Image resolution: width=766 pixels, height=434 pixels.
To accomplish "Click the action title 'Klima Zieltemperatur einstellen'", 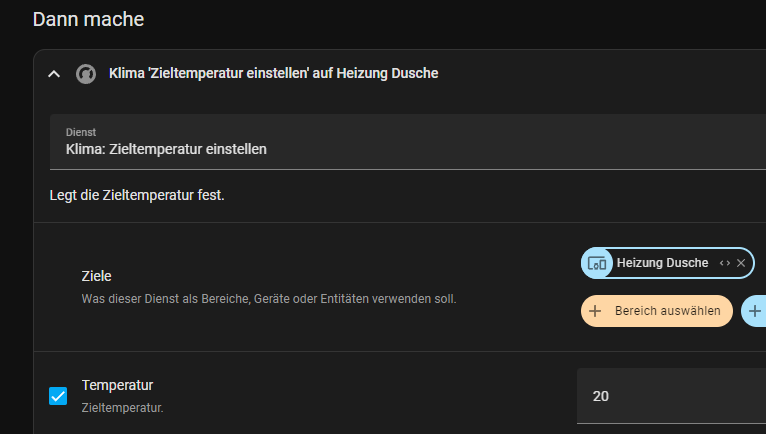I will click(x=273, y=74).
